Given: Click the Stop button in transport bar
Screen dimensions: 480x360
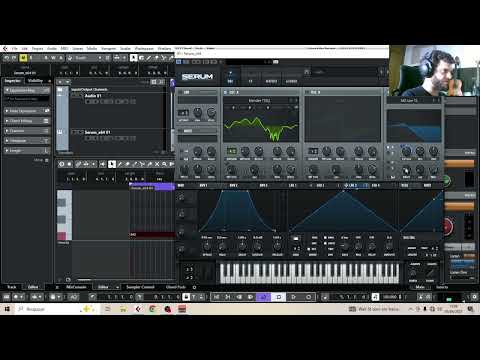Looking at the screenshot, I should 279,297.
